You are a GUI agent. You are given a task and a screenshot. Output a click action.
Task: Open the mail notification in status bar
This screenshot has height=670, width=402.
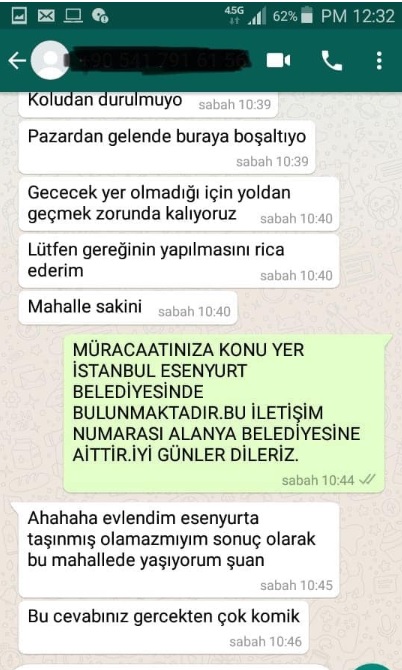click(46, 16)
